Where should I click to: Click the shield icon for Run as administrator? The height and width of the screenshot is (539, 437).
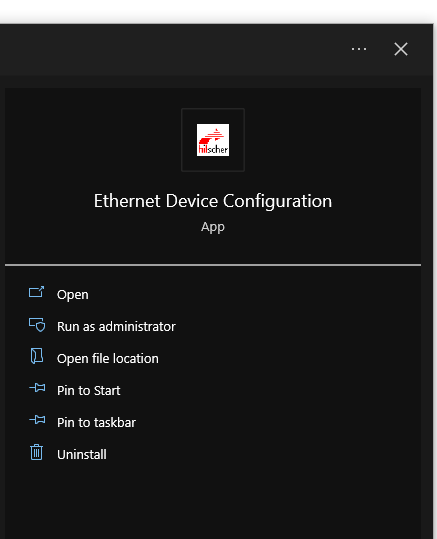[x=37, y=324]
